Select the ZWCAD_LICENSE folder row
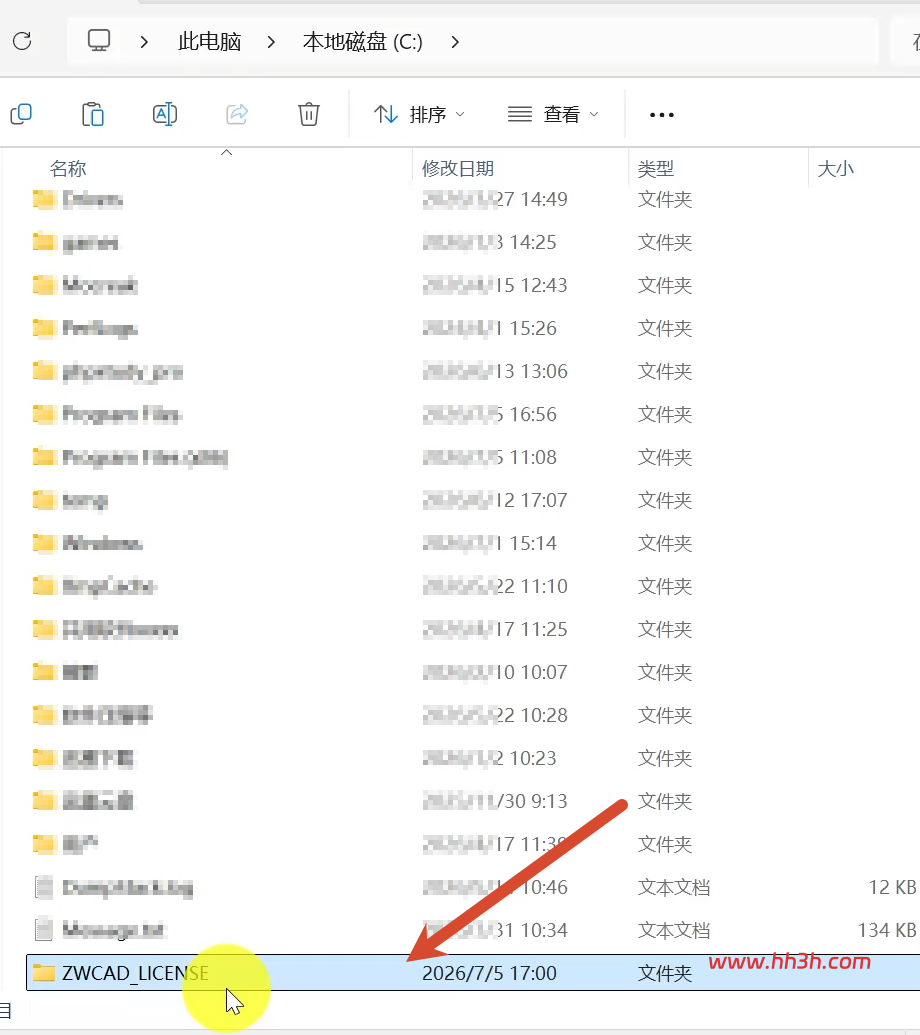 click(x=473, y=972)
